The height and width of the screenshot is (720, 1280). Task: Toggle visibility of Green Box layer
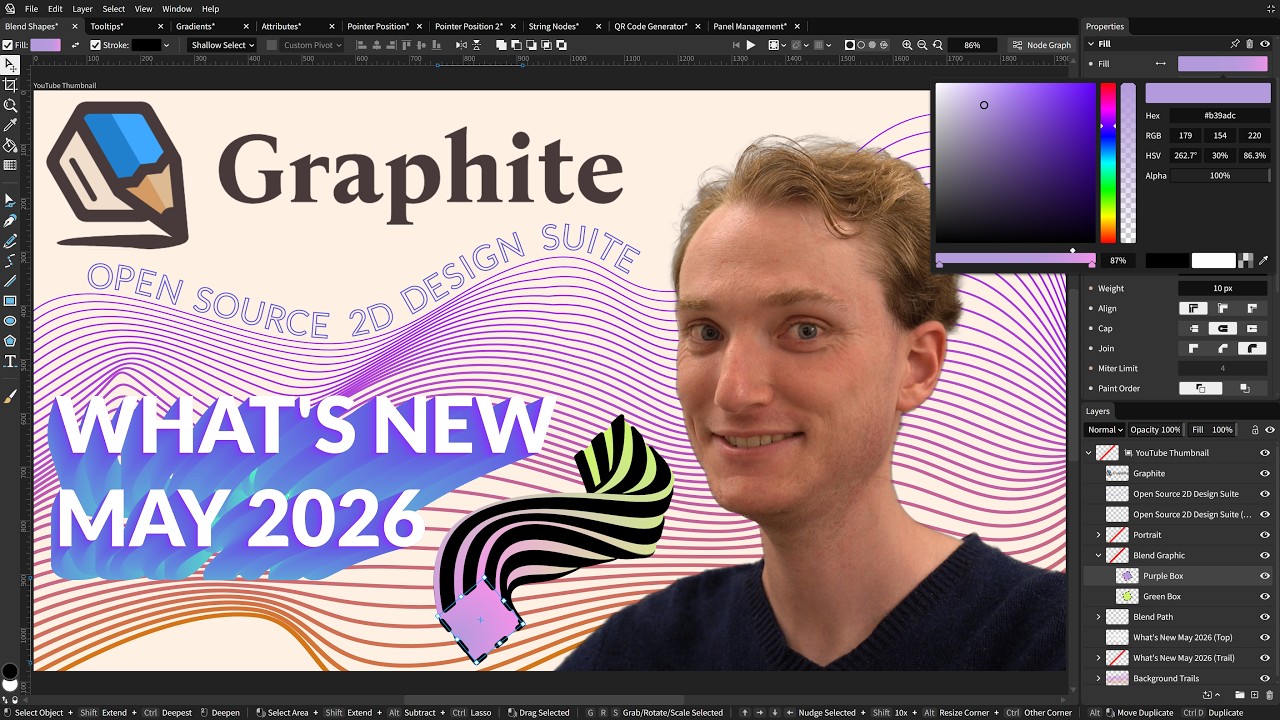(1265, 596)
